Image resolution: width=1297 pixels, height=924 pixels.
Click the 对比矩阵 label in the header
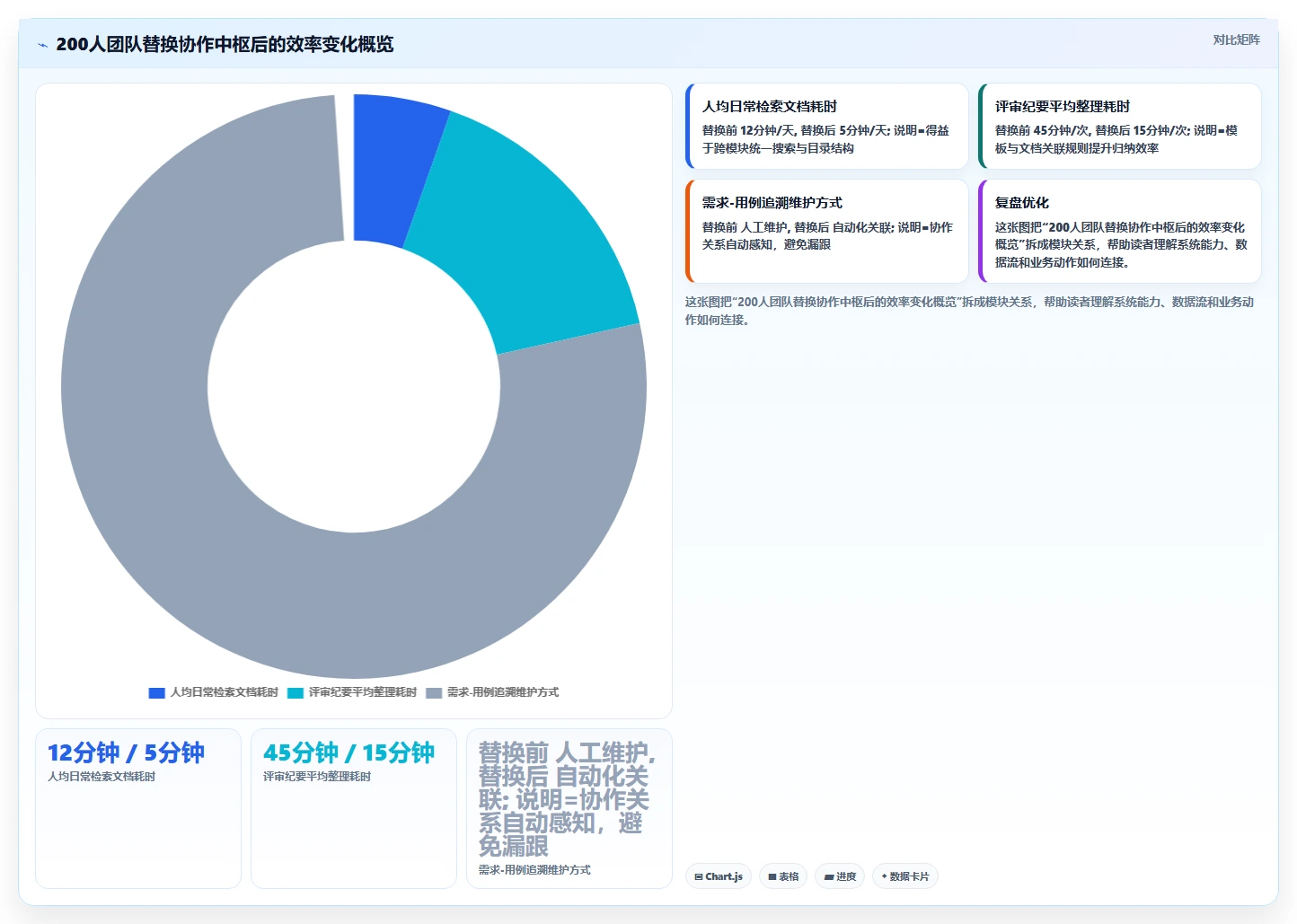(1236, 40)
